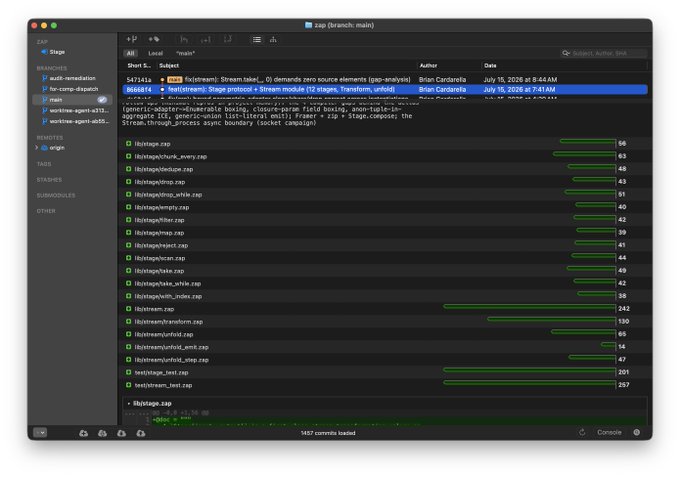Click green diffstat bar showing 130 lines
Screen dimensions: 680x477
tap(551, 320)
